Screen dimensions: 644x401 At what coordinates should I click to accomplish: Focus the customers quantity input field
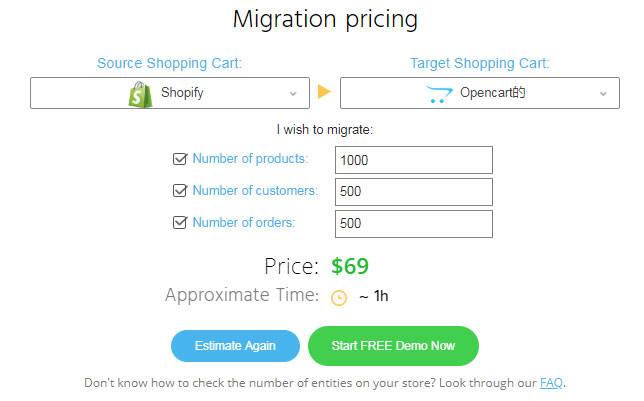tap(415, 192)
